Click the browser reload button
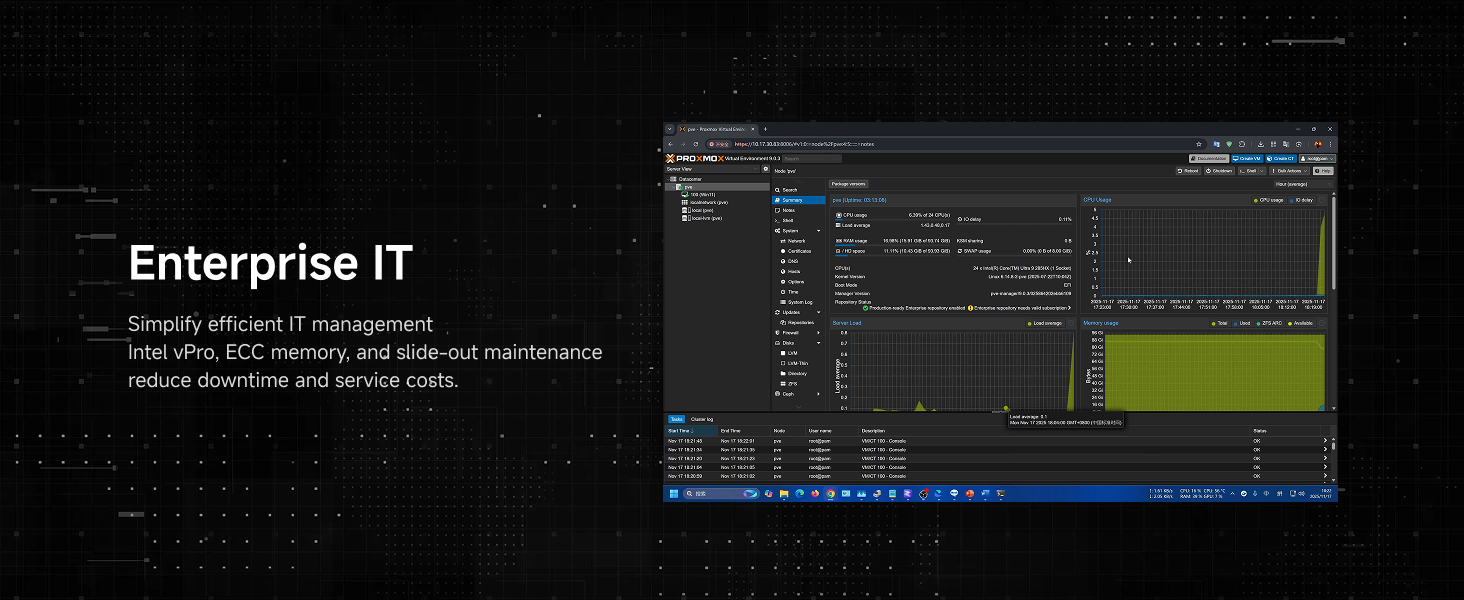Image resolution: width=1464 pixels, height=600 pixels. pyautogui.click(x=696, y=144)
